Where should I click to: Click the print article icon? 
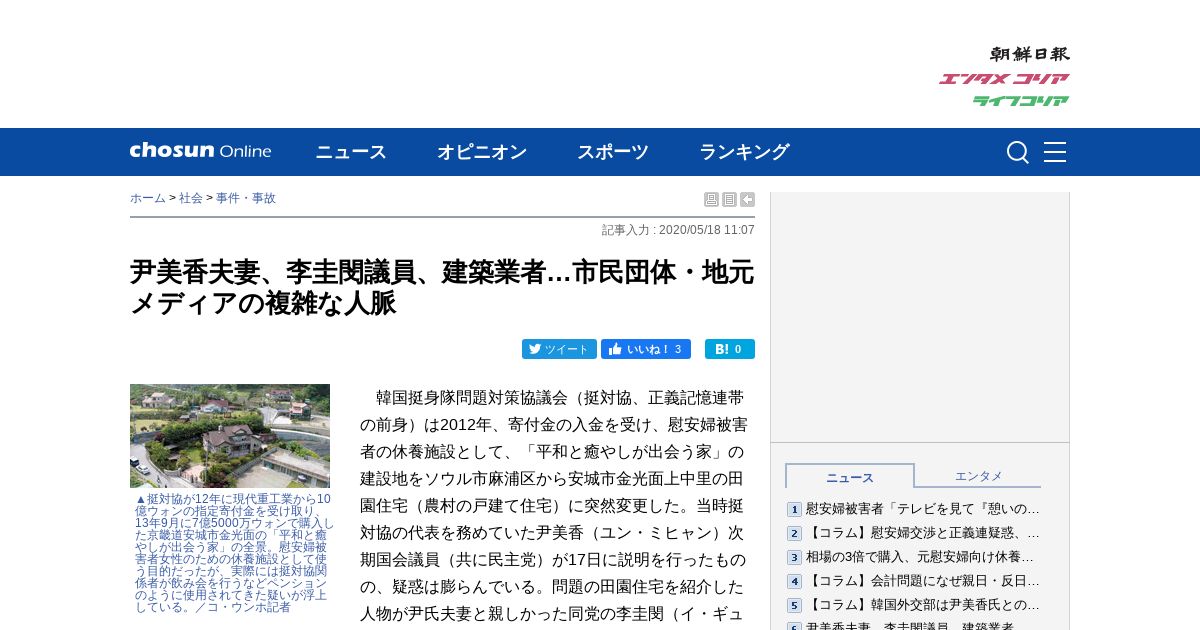pos(711,199)
